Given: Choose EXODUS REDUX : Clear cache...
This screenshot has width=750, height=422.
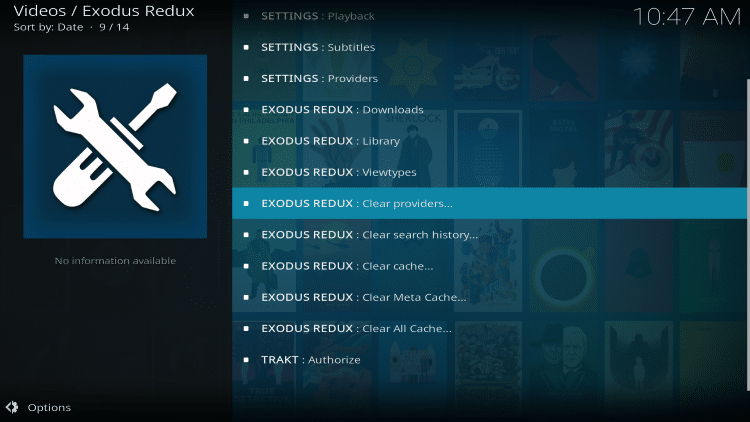Looking at the screenshot, I should click(x=489, y=266).
